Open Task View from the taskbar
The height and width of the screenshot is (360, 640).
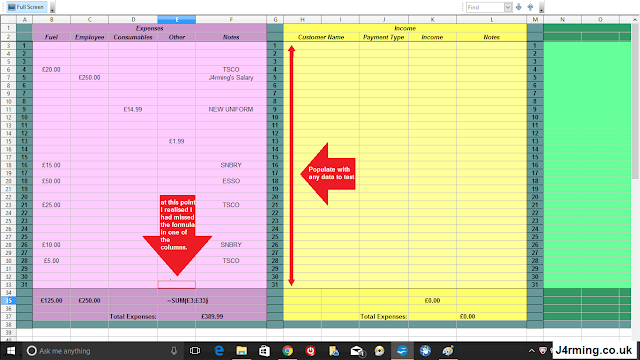click(195, 351)
